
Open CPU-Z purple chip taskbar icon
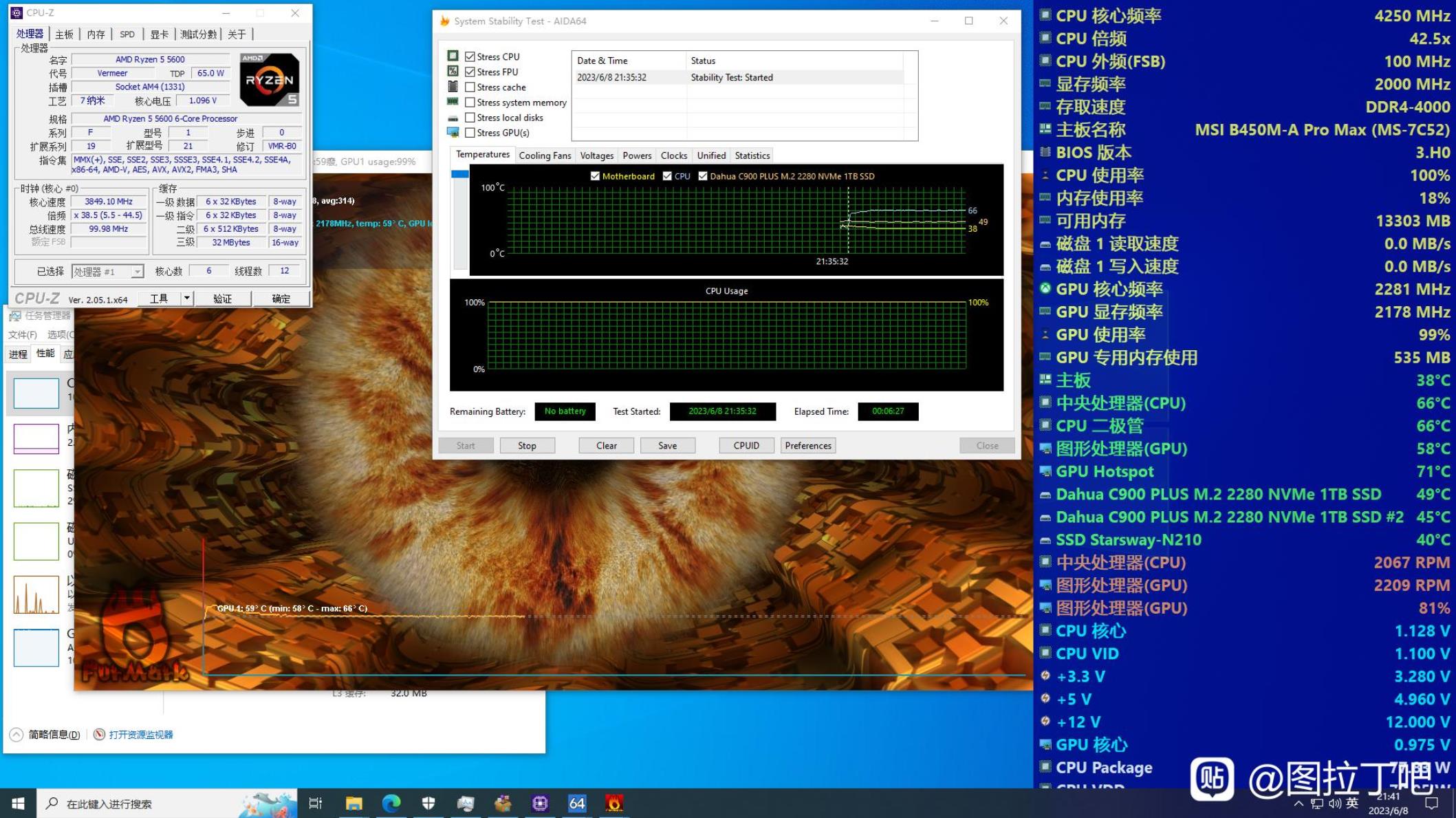pos(540,803)
